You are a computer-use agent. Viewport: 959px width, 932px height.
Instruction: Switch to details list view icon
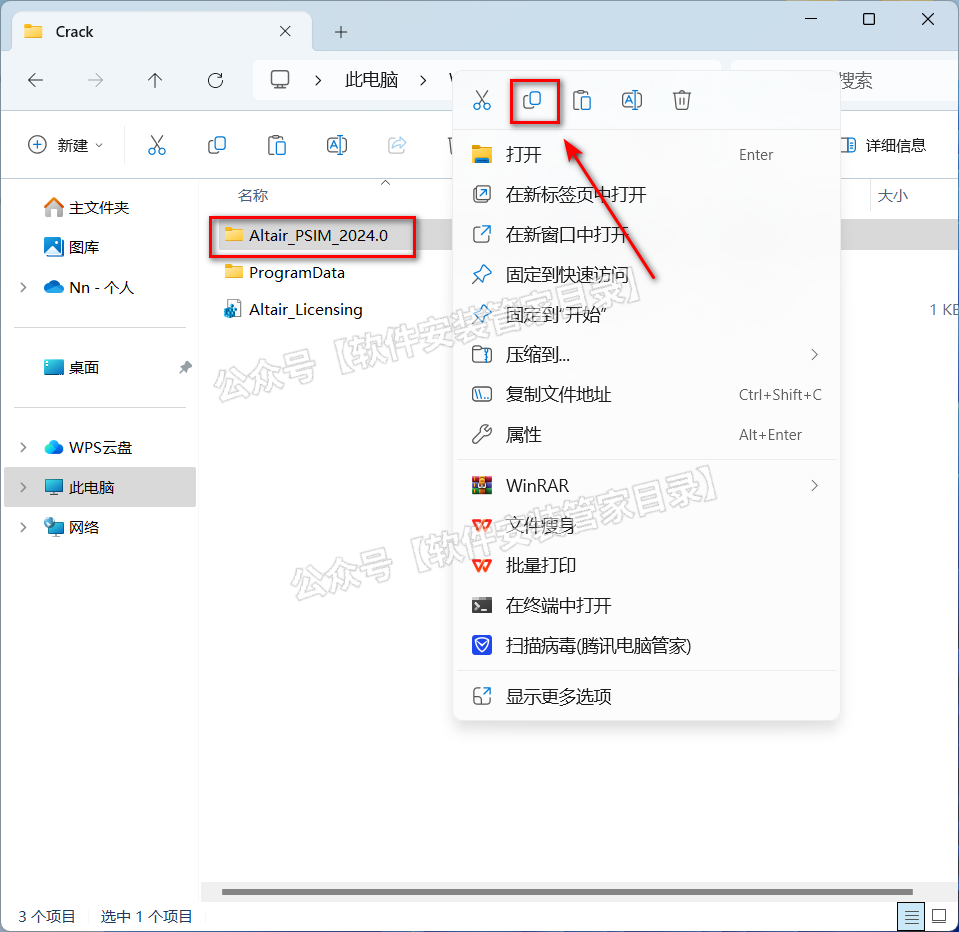(911, 917)
